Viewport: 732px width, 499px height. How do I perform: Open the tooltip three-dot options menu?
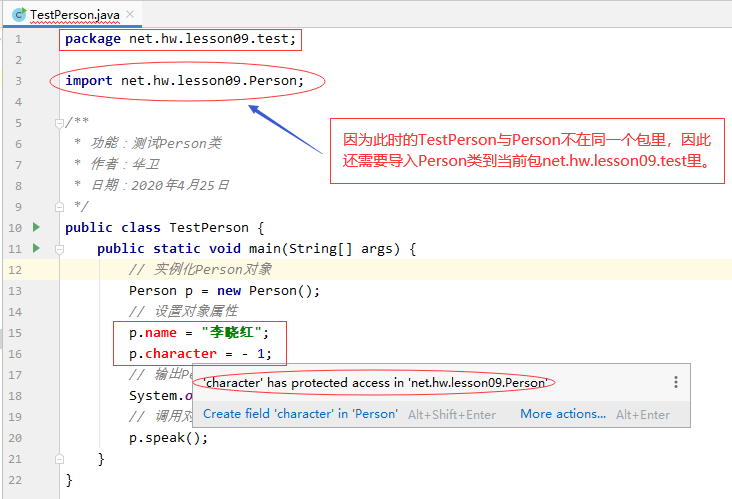click(x=676, y=382)
